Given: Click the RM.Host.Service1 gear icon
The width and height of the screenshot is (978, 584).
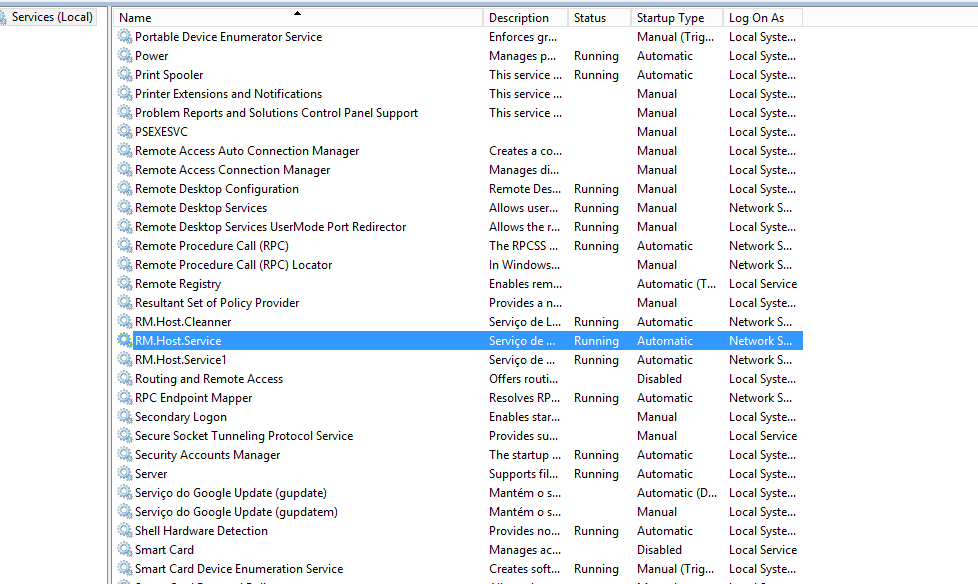Looking at the screenshot, I should click(125, 359).
